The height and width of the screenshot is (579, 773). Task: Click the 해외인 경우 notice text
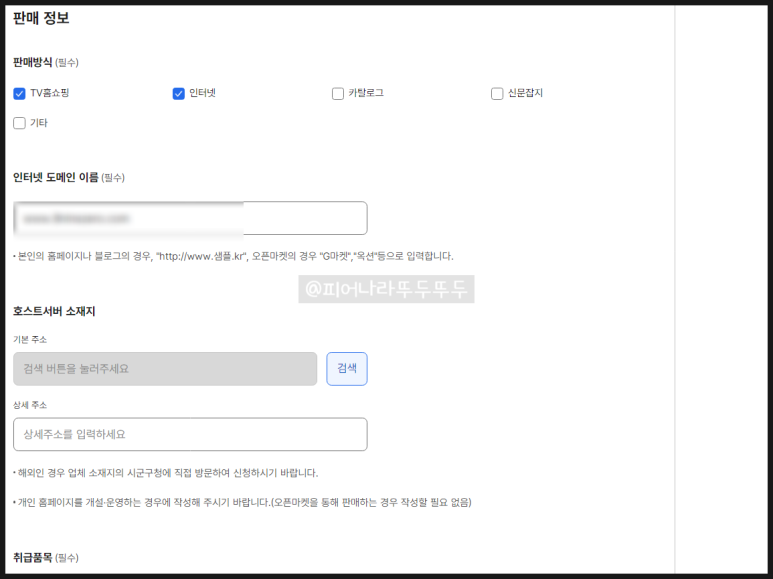[x=167, y=473]
